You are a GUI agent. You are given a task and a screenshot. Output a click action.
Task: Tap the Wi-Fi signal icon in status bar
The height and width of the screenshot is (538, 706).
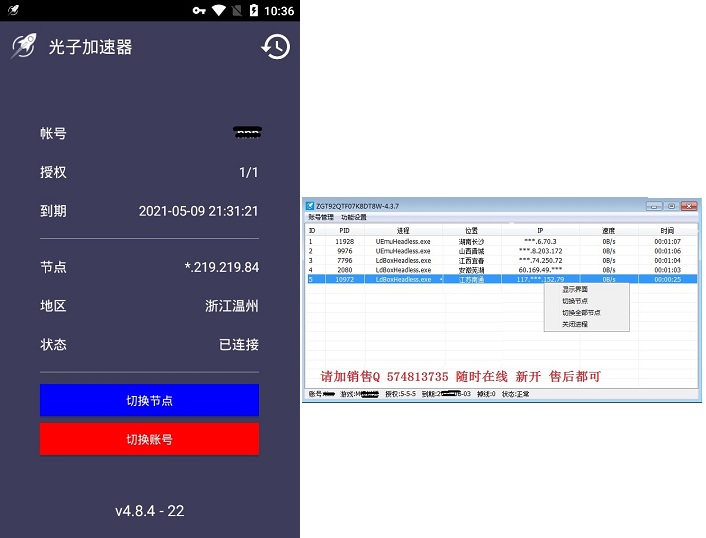coord(220,10)
